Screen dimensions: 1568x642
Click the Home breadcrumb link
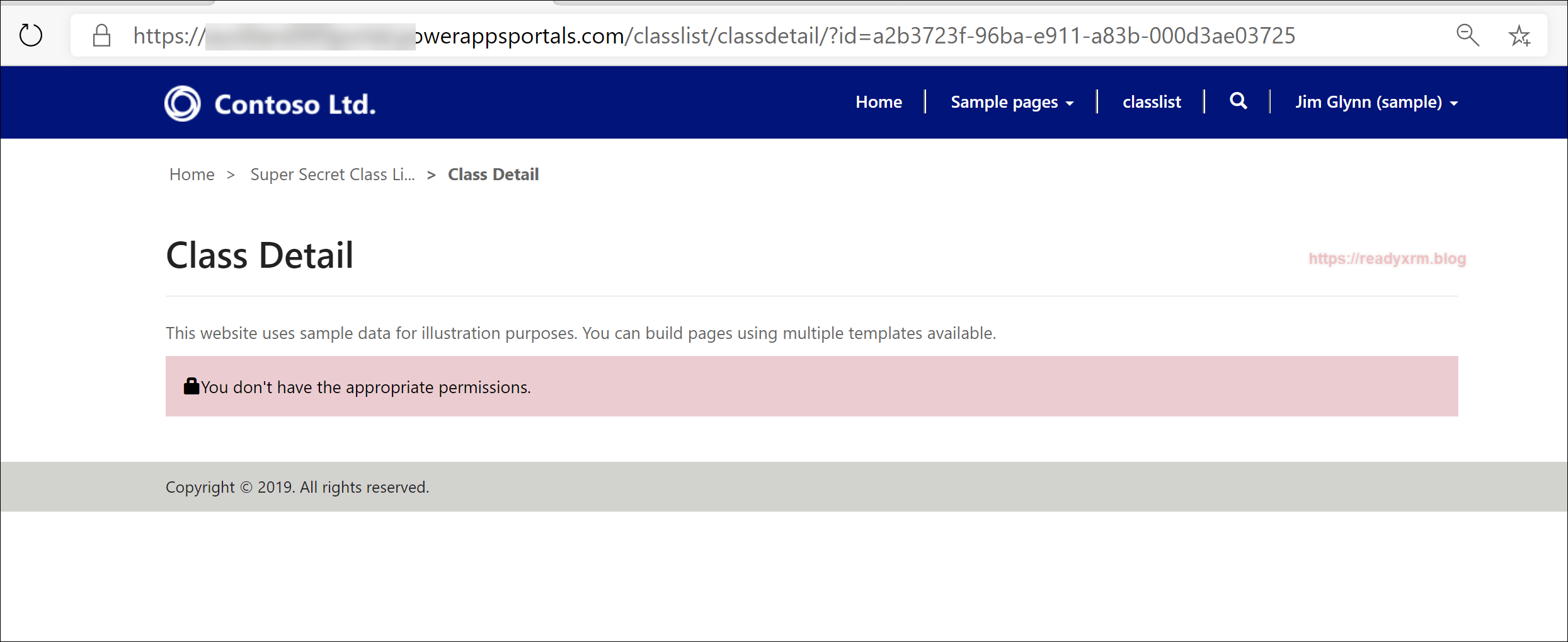(192, 175)
